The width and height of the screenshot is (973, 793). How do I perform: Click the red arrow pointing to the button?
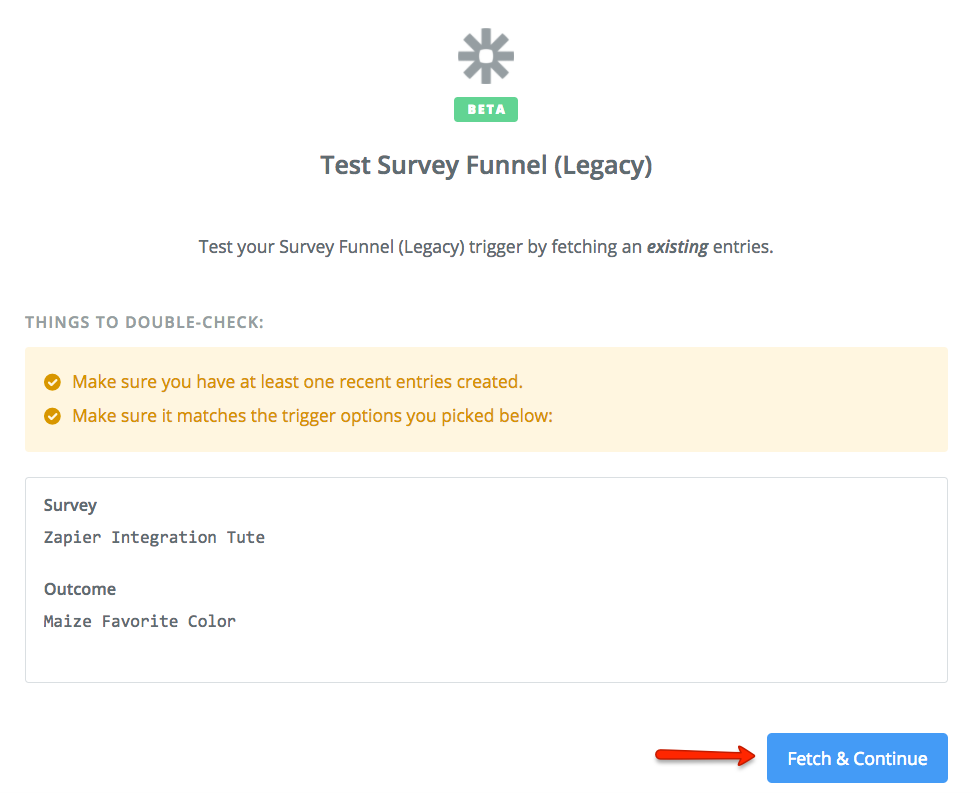(x=705, y=755)
